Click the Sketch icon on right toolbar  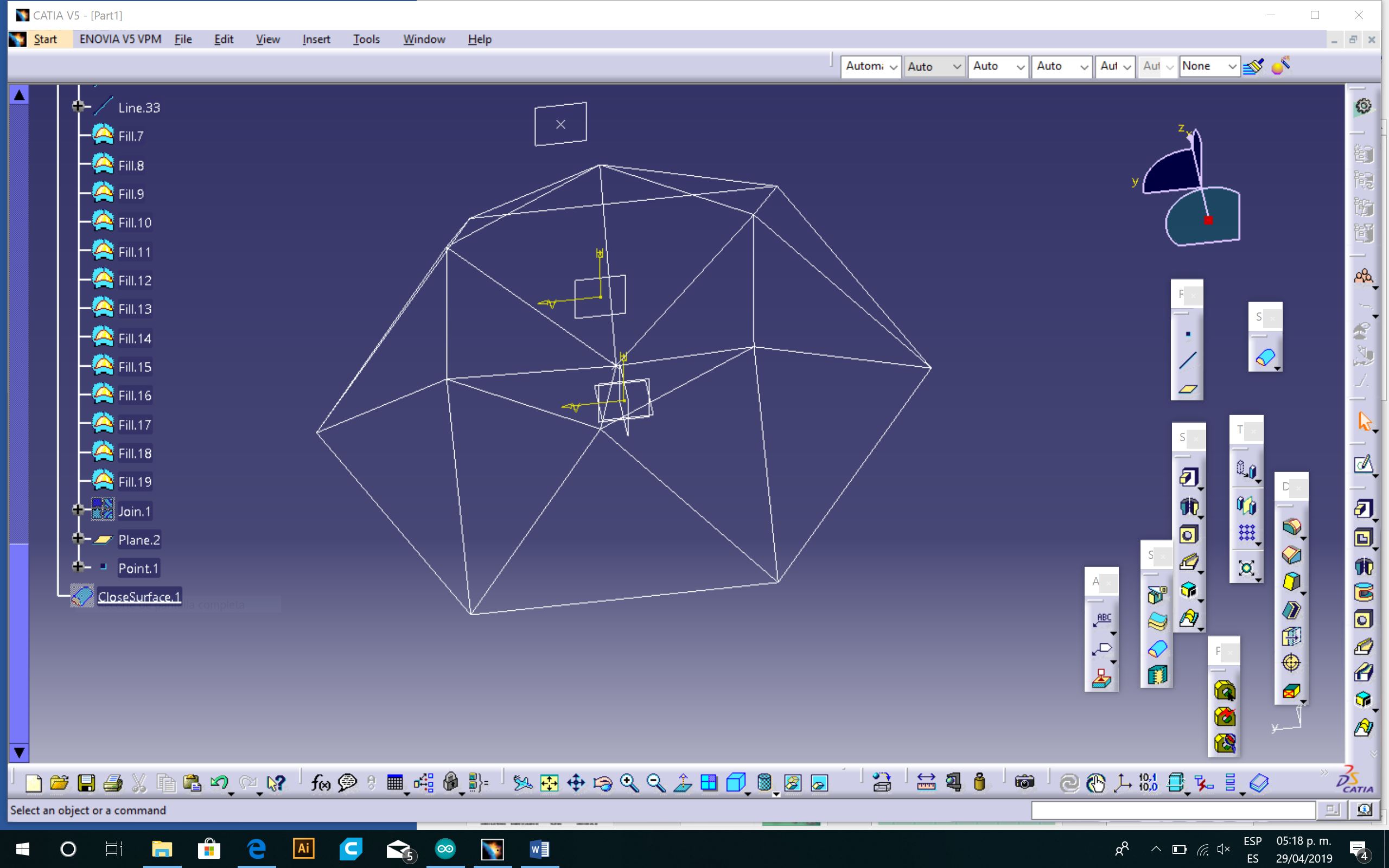[1363, 464]
